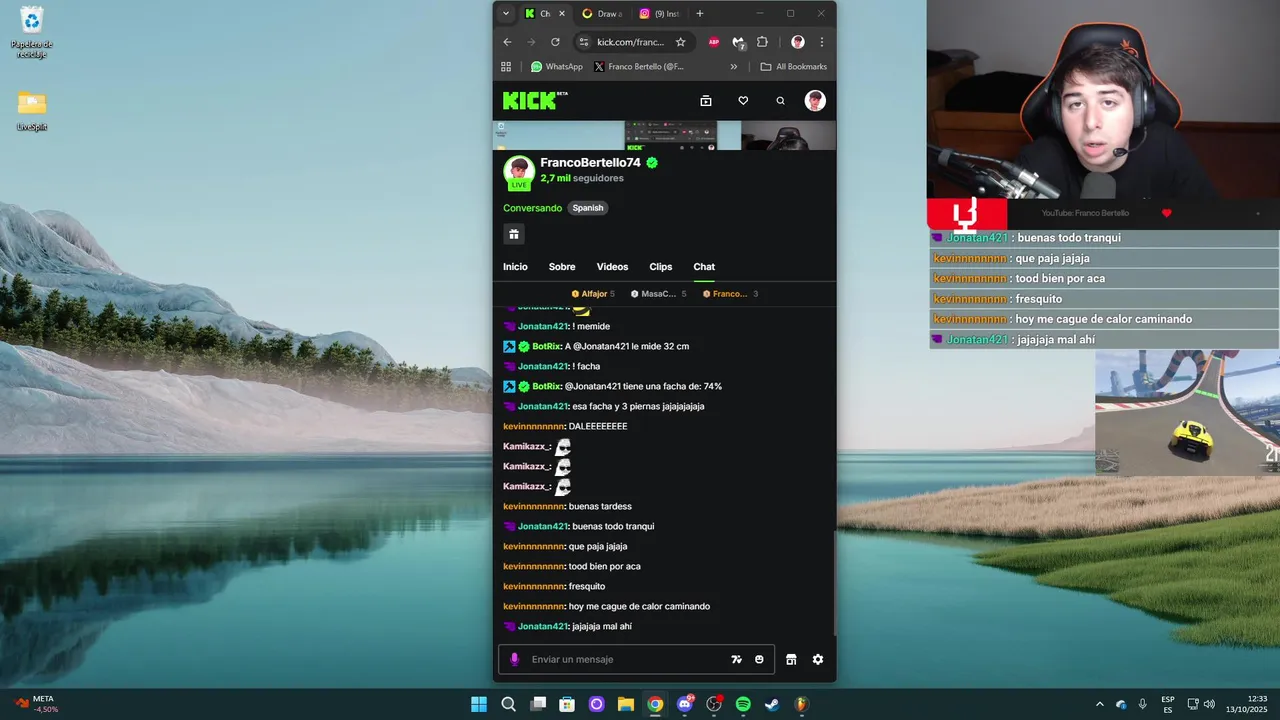
Task: Click top gifter Alfajor in leaderboard
Action: [x=593, y=294]
